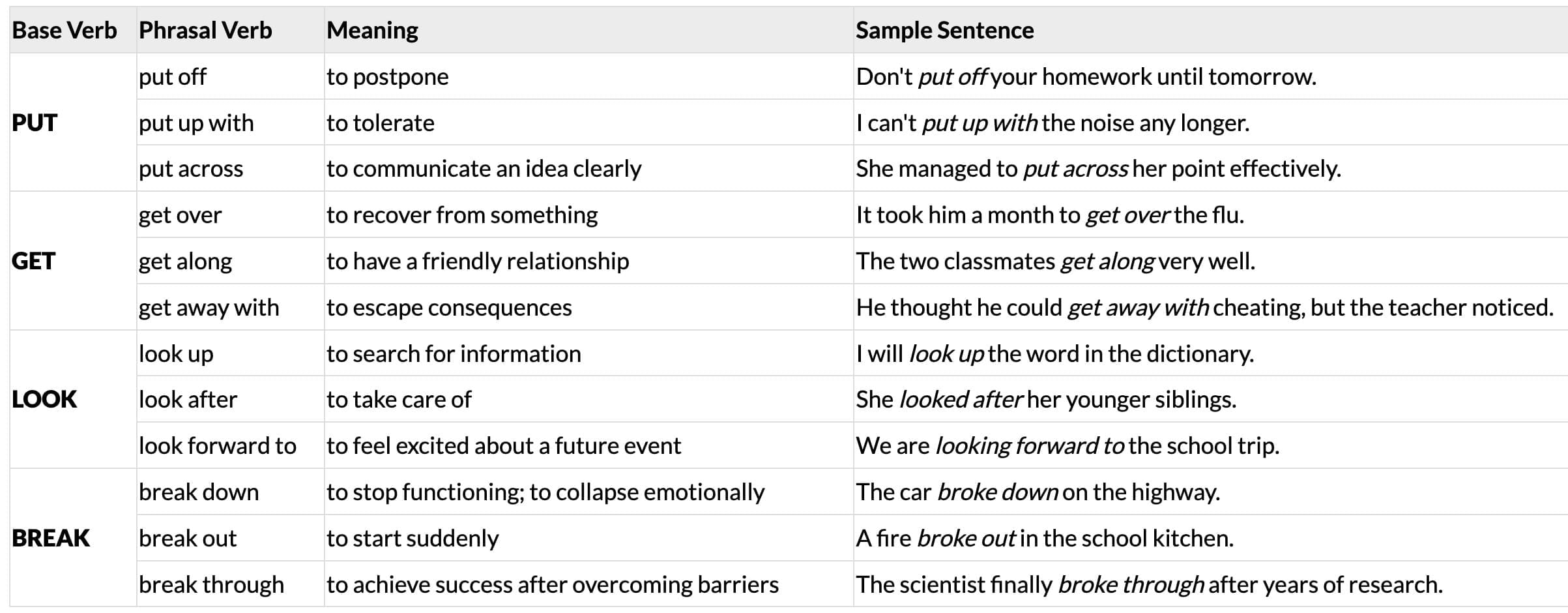Select the sentence about the car on highway
The height and width of the screenshot is (613, 1568).
(x=1038, y=492)
